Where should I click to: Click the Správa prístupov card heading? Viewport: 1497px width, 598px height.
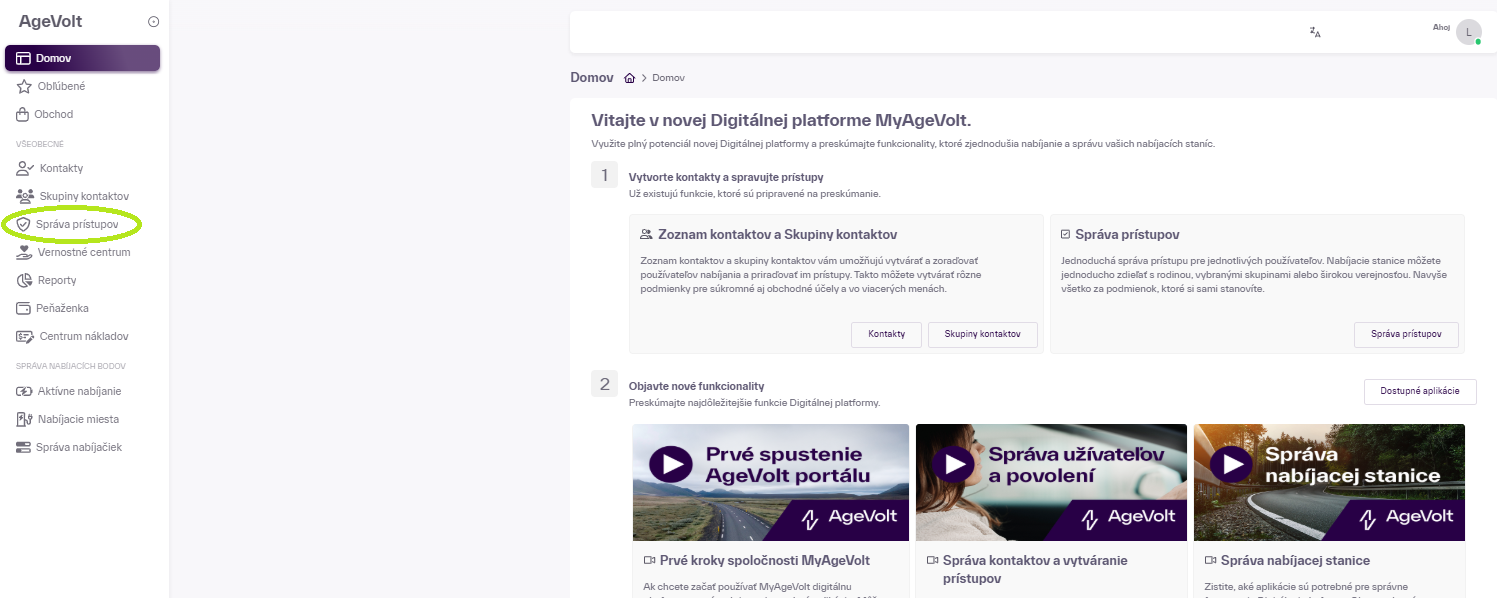coord(1127,234)
